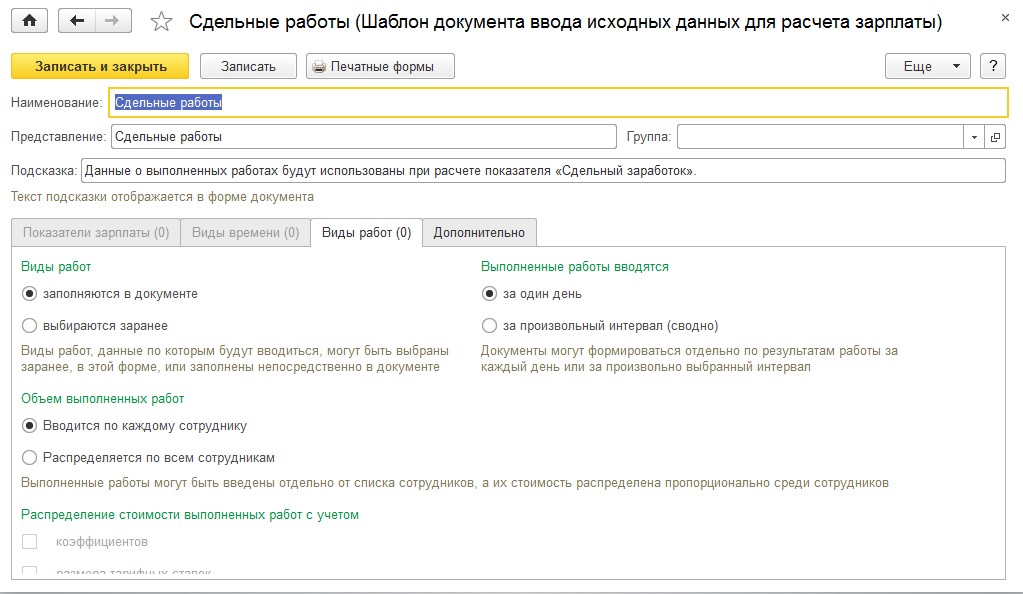The image size is (1023, 594).
Task: Click the Записать и закрыть button
Action: (100, 66)
